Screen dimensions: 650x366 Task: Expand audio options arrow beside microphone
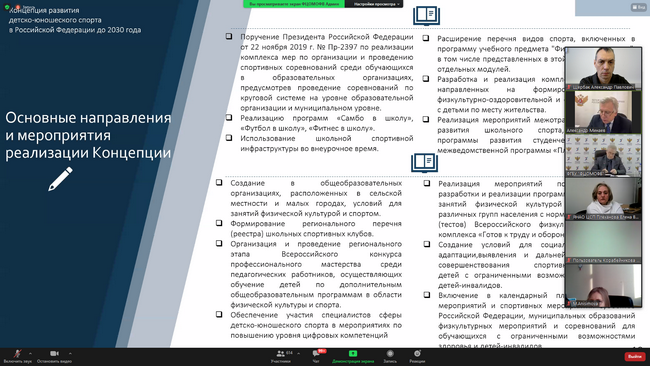pyautogui.click(x=30, y=354)
